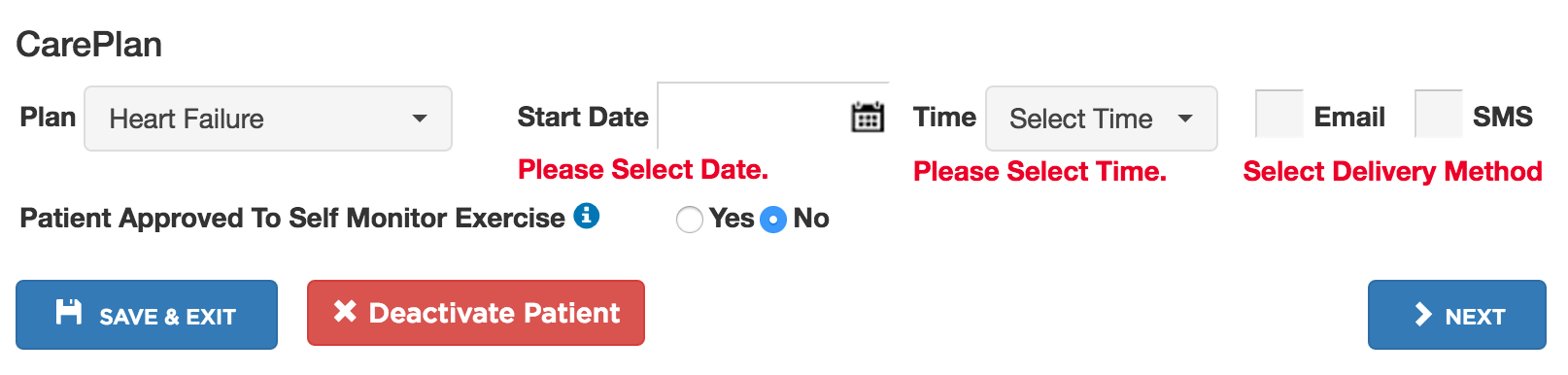
Task: Click the floppy disk icon on Save & Exit
Action: [x=69, y=312]
